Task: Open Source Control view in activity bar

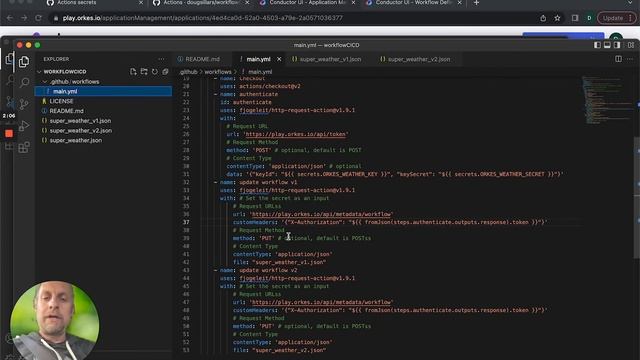Action: click(x=24, y=104)
